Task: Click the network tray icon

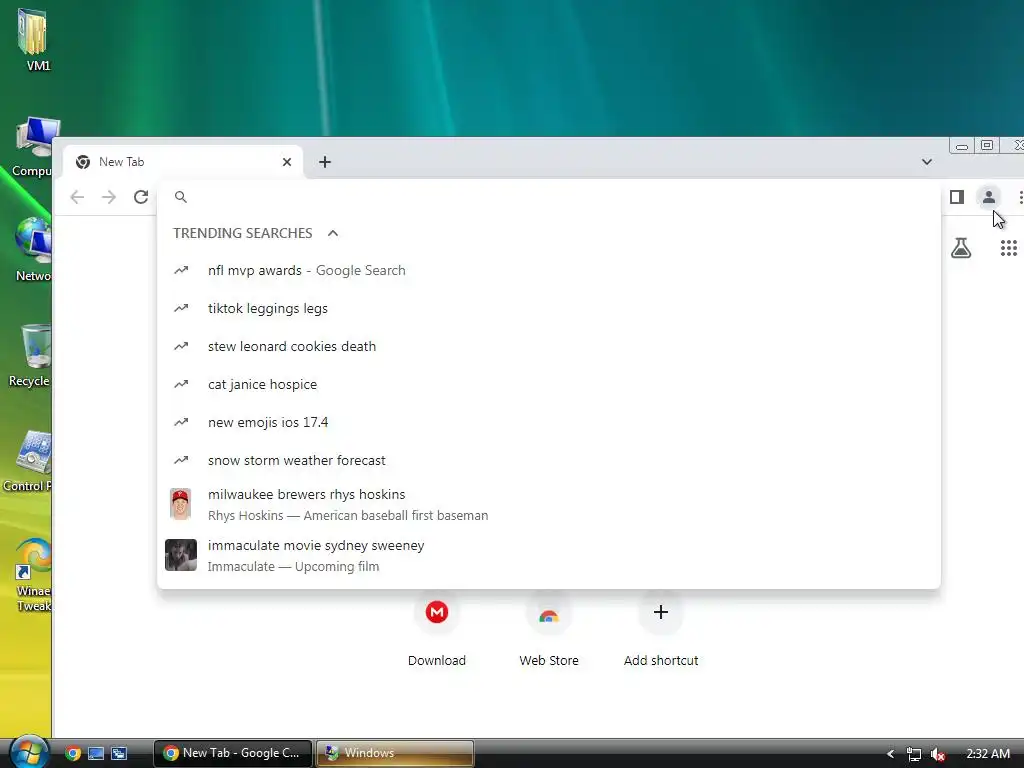Action: click(914, 754)
